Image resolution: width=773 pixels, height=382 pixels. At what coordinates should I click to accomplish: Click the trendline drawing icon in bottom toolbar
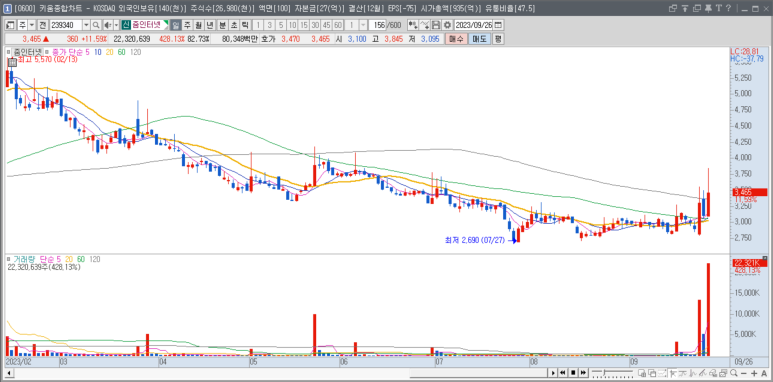click(x=703, y=373)
